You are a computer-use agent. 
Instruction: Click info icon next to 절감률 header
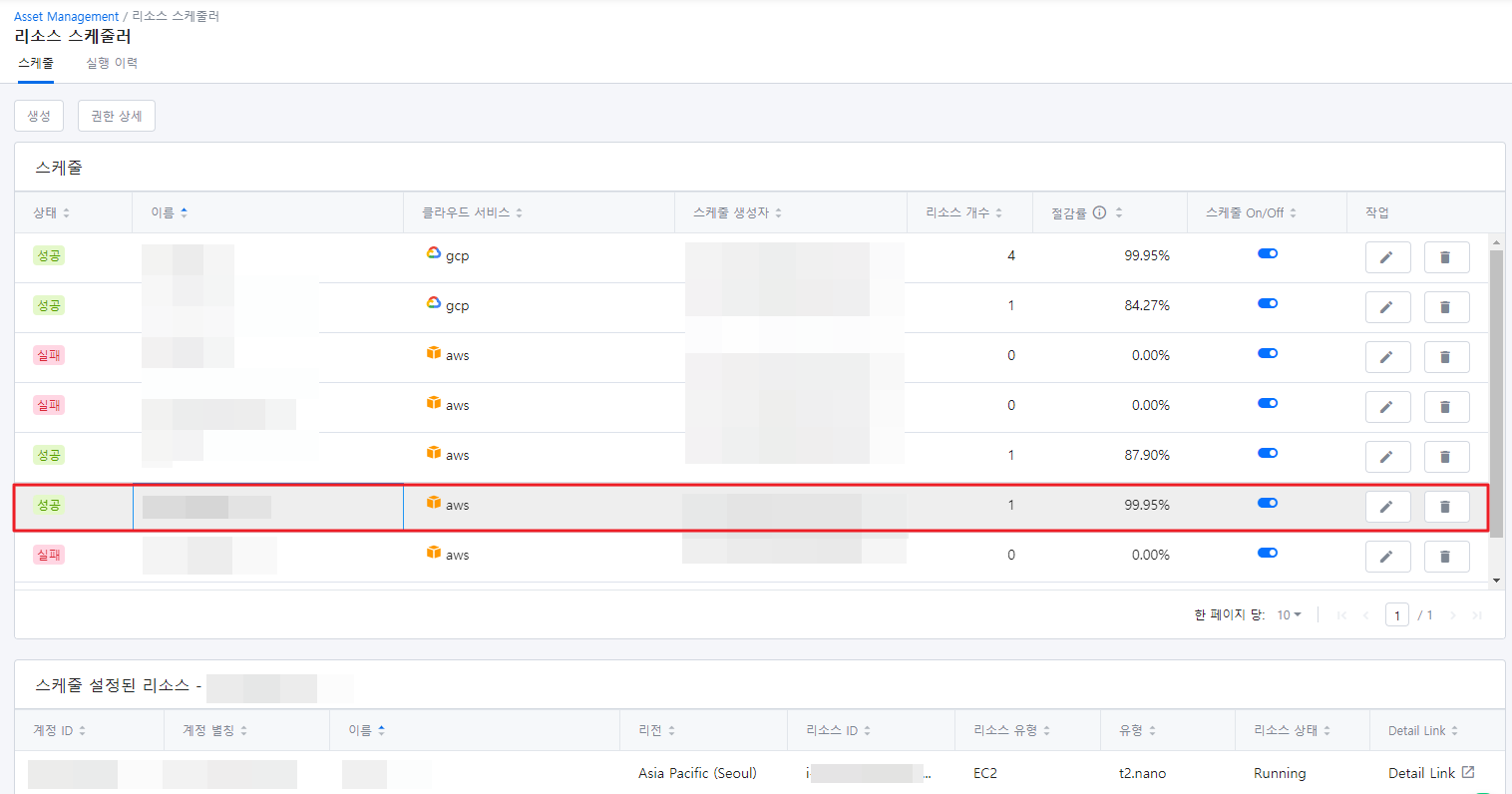[x=1099, y=212]
